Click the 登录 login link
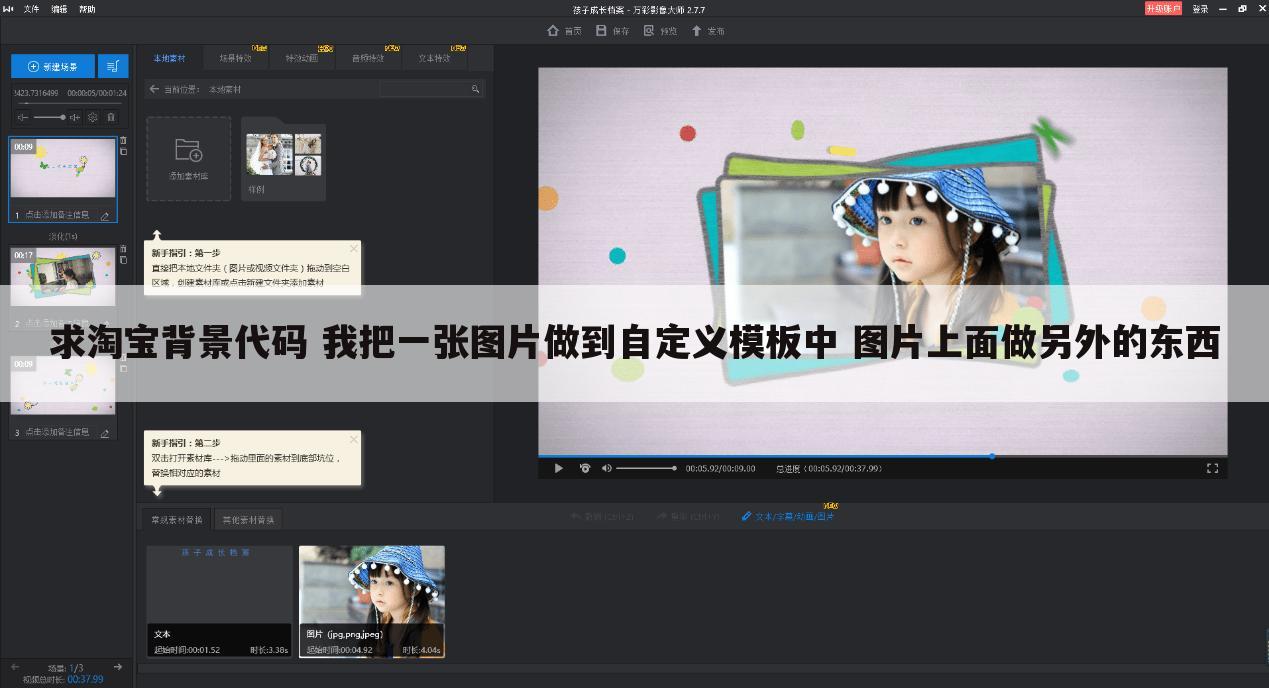The height and width of the screenshot is (688, 1269). 1200,9
